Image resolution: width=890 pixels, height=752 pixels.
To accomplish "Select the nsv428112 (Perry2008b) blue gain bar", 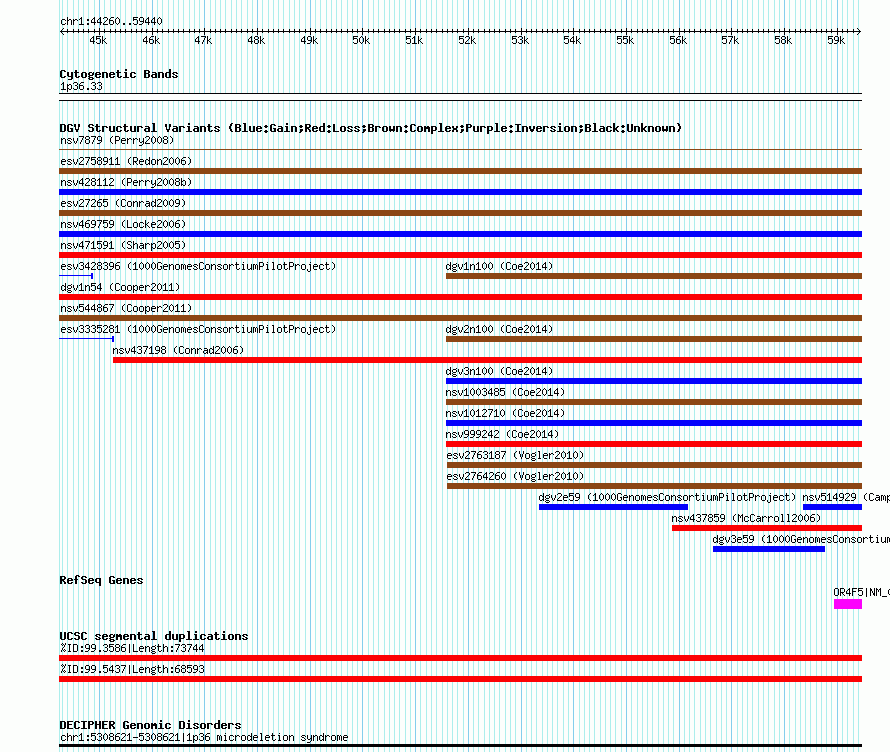I will pos(460,192).
